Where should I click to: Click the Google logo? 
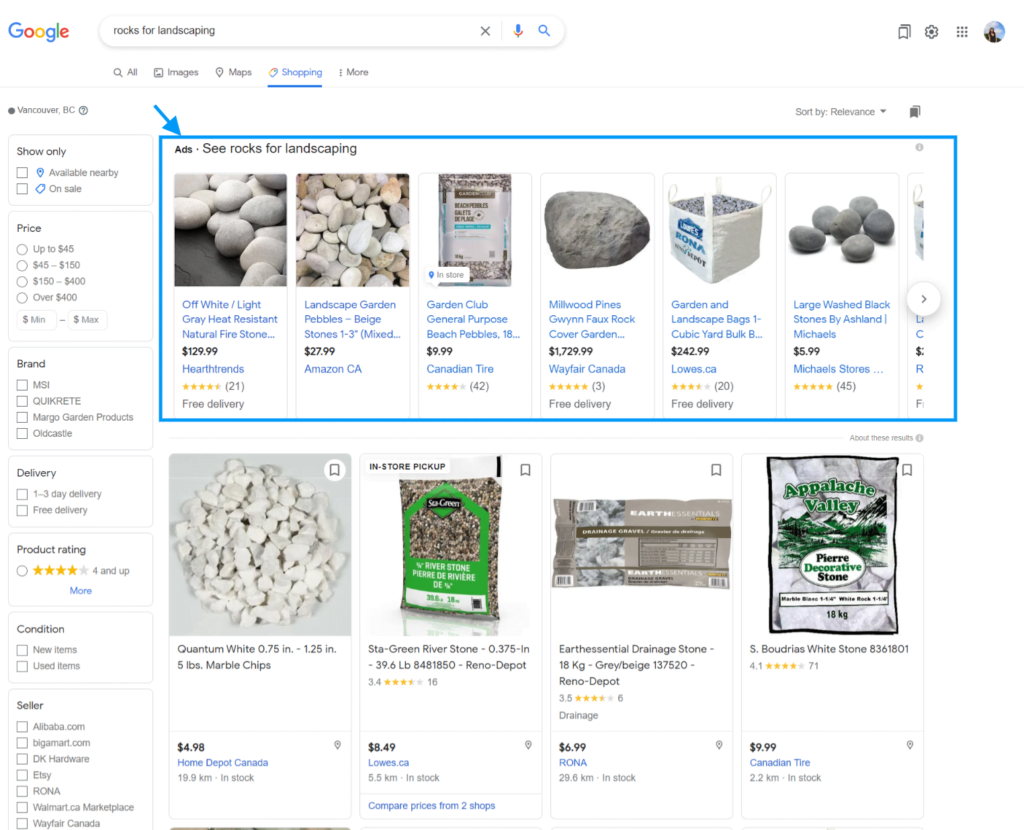[39, 31]
